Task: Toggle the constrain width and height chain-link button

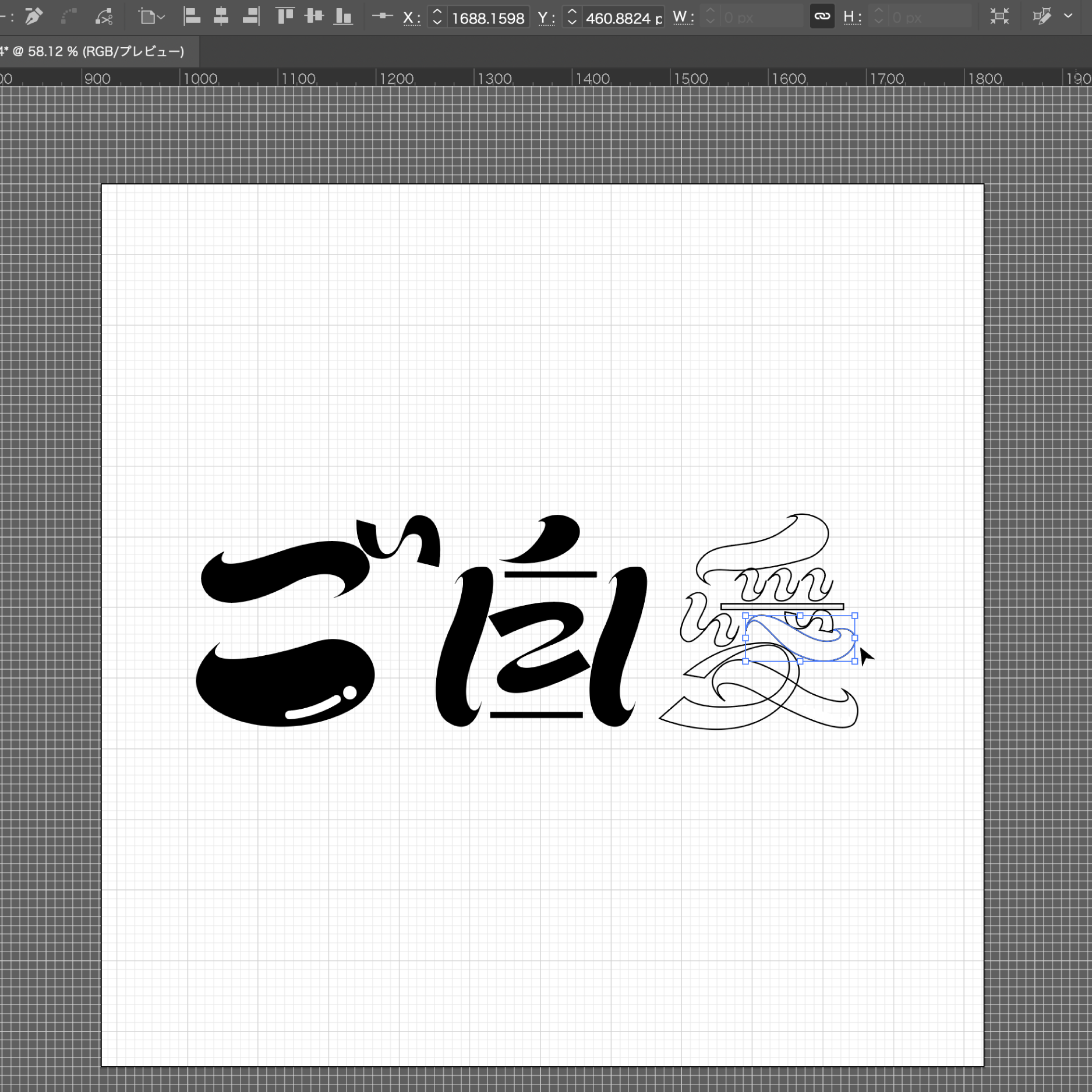Action: click(x=822, y=16)
